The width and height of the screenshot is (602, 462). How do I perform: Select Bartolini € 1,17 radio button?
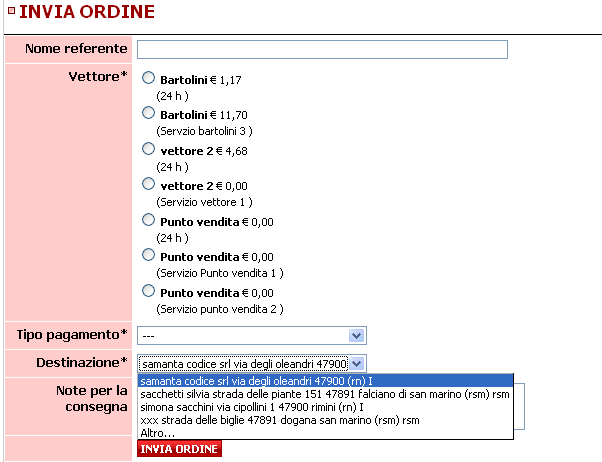tap(148, 78)
